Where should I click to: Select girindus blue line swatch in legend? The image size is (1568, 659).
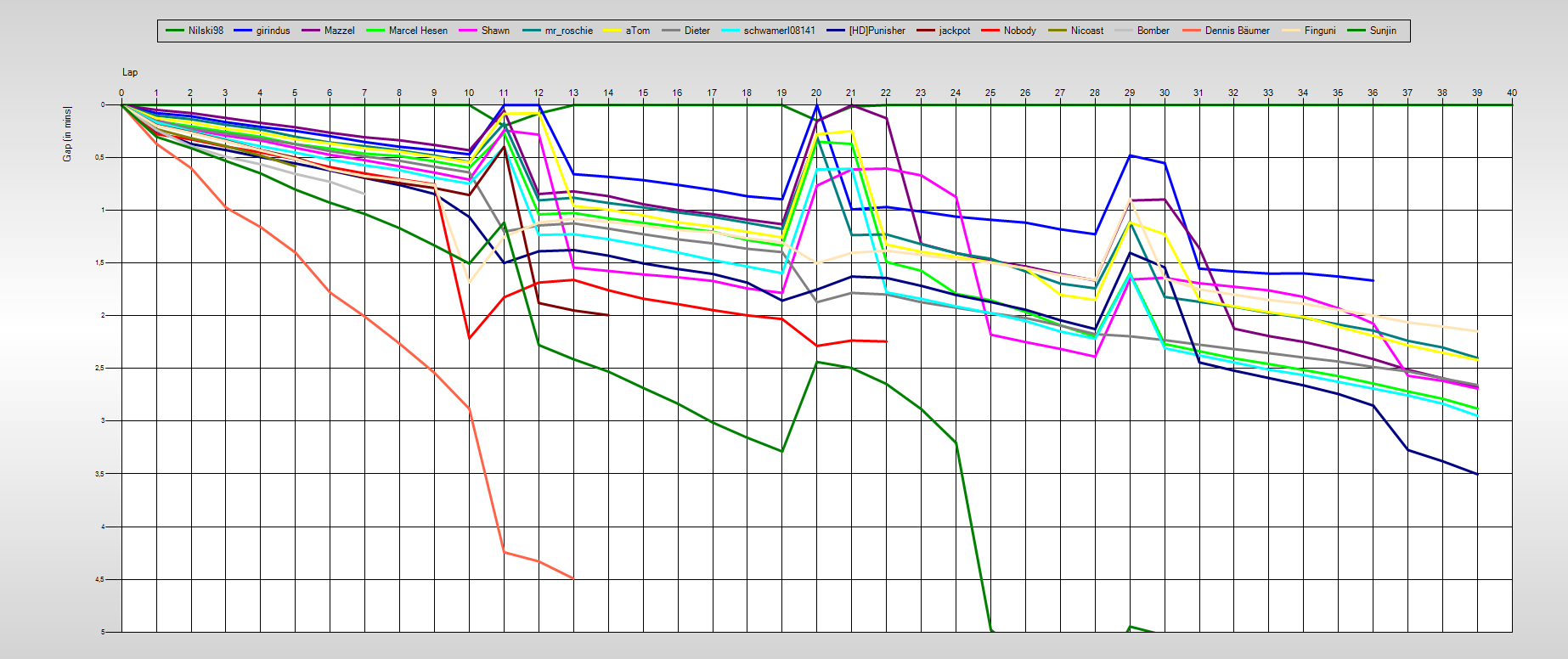(243, 31)
